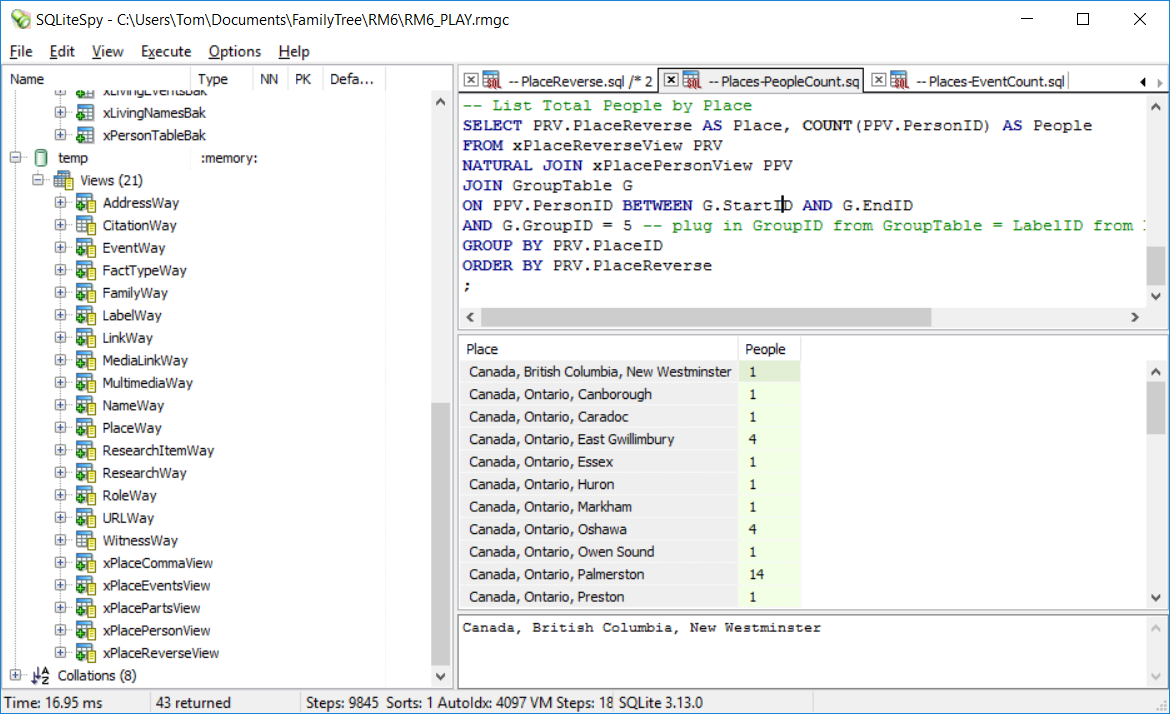Click scroll-tabs-left arrow in tab bar
1170x714 pixels.
pyautogui.click(x=1142, y=82)
